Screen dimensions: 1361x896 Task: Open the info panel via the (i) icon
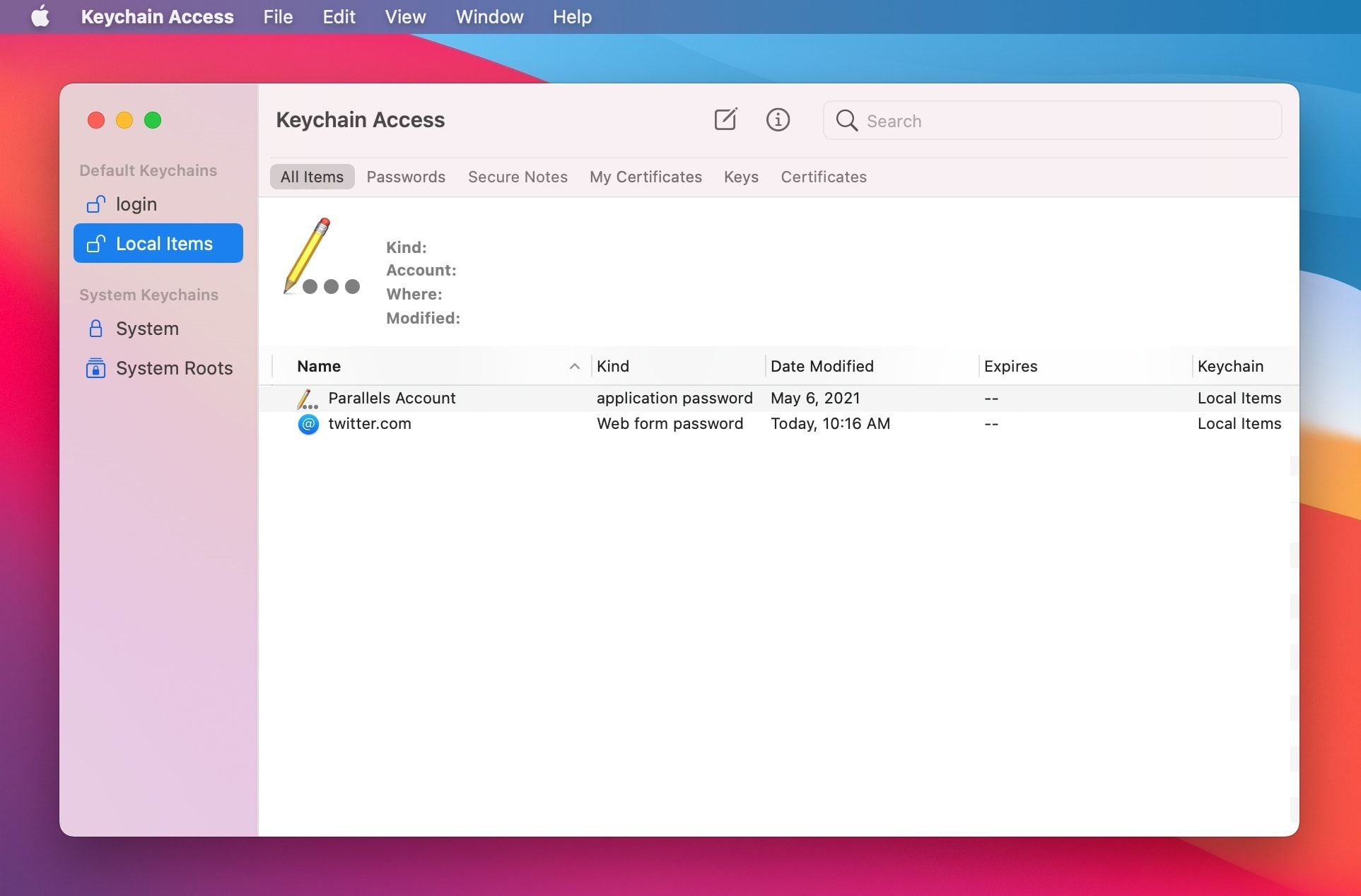tap(778, 119)
